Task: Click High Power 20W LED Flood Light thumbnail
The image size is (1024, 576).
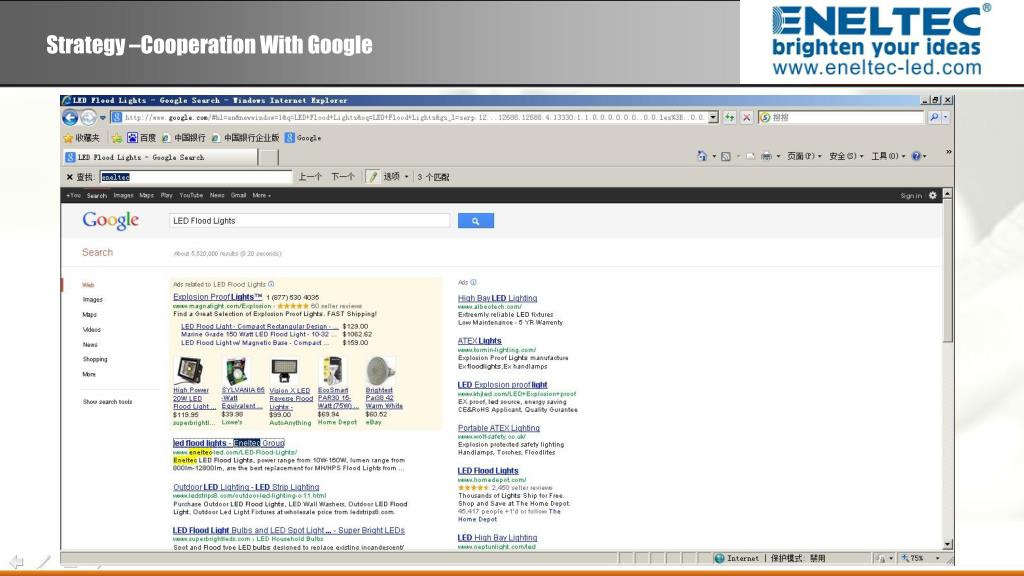Action: [189, 370]
